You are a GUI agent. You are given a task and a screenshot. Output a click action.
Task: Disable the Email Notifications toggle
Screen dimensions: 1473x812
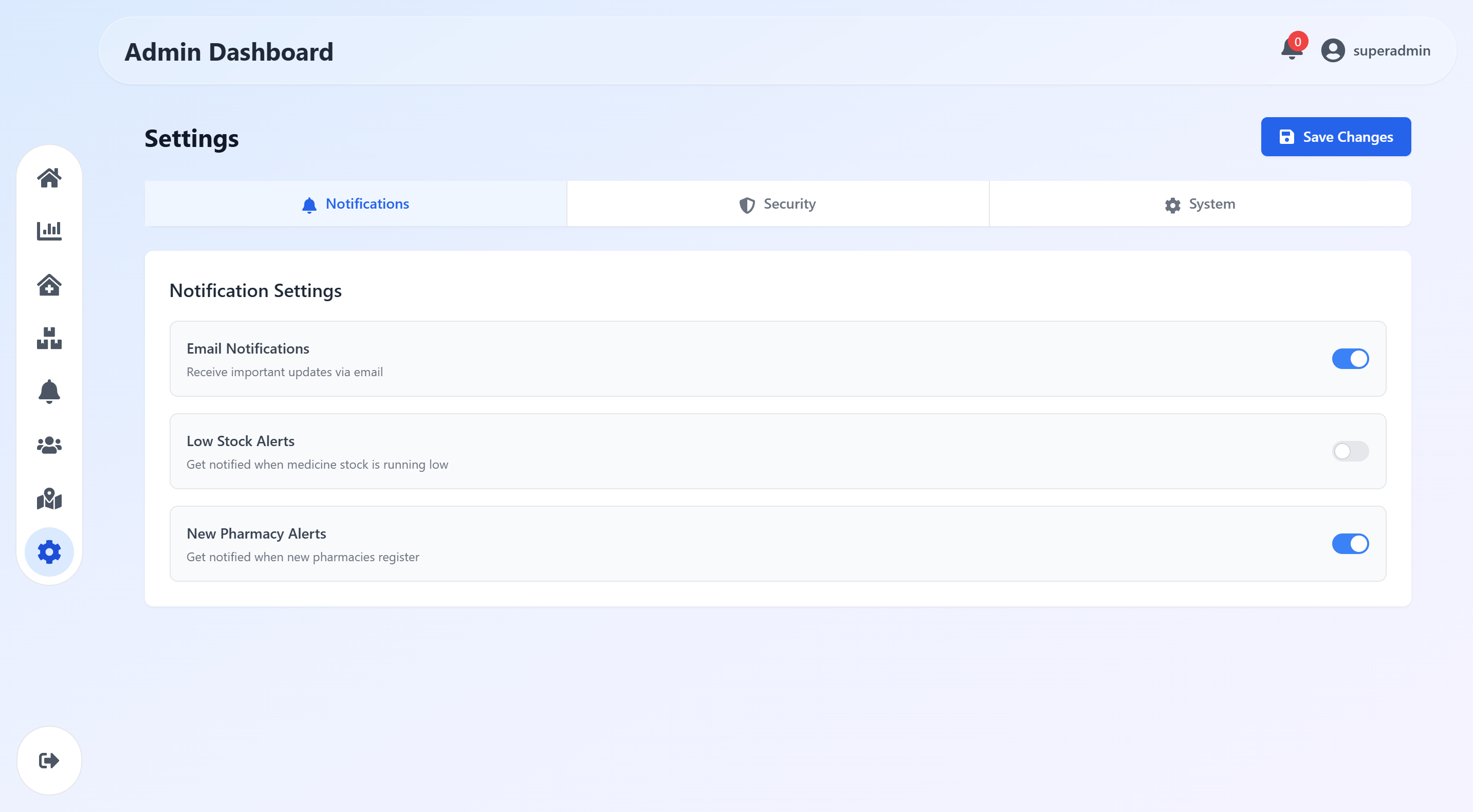point(1350,359)
